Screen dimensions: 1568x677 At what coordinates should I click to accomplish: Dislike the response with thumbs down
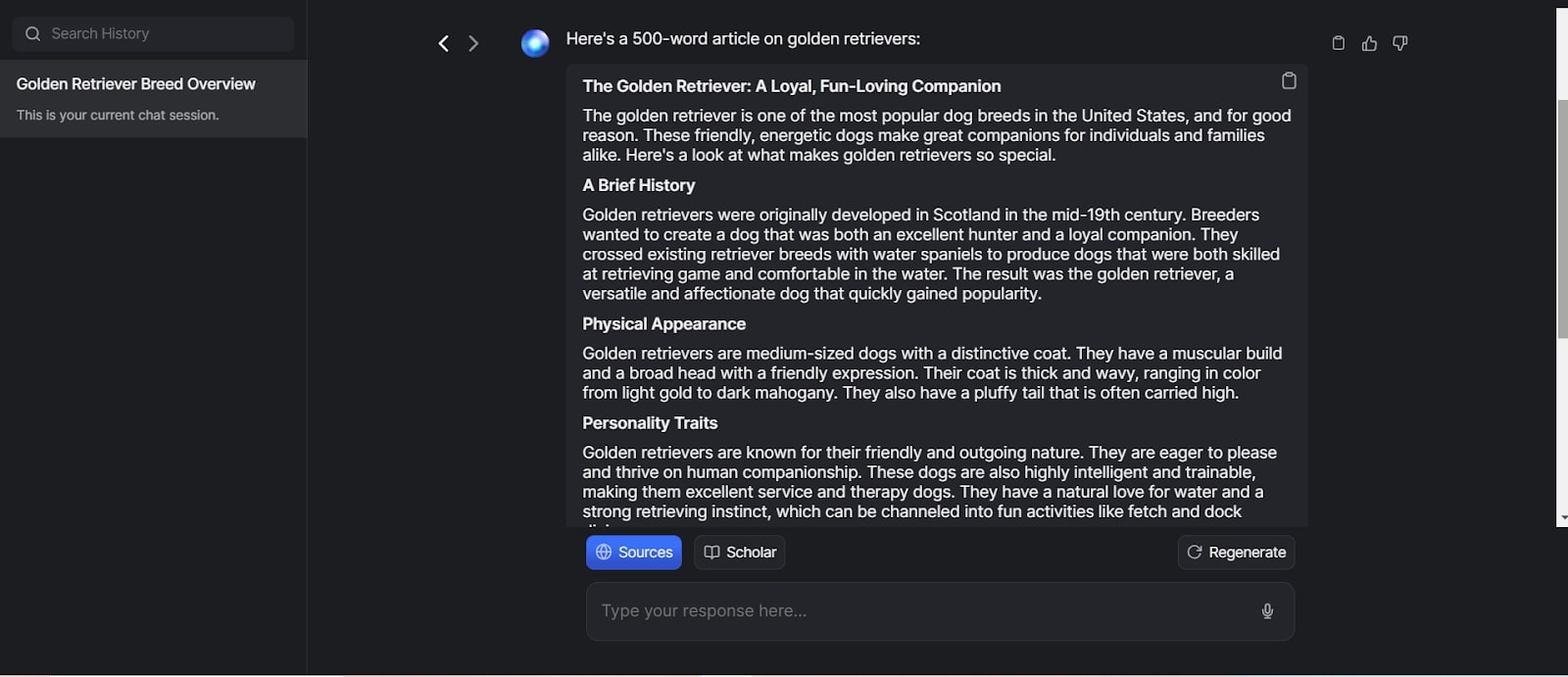click(1399, 43)
